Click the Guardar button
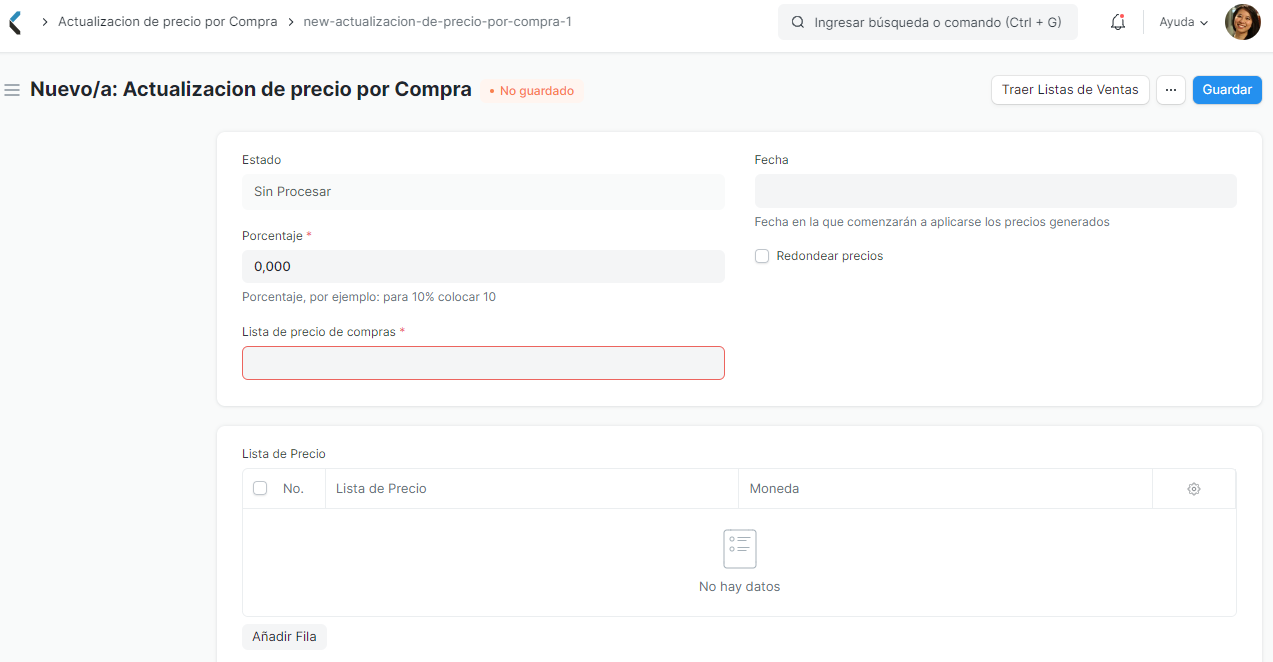The height and width of the screenshot is (662, 1273). click(x=1226, y=89)
